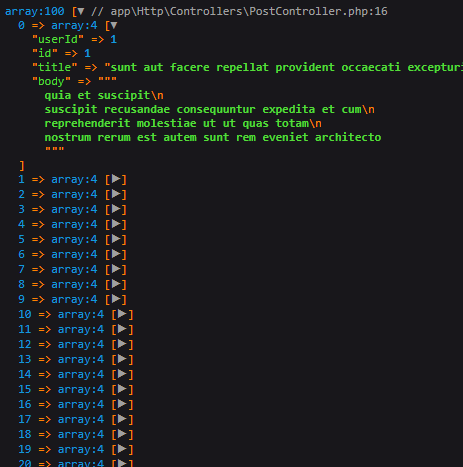
Task: Expand array entry at index 13
Action: click(123, 359)
